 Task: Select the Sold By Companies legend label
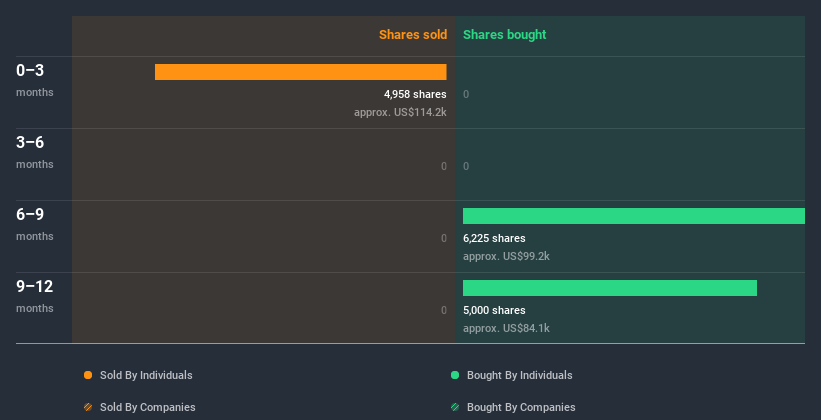148,407
